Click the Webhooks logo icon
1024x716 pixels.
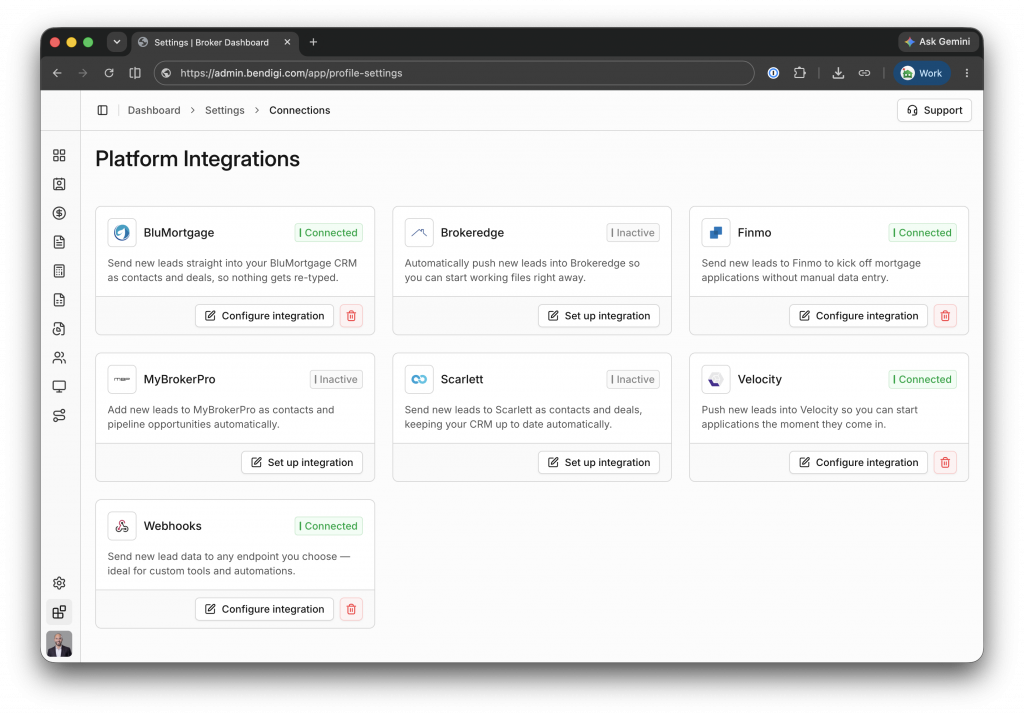coord(122,526)
